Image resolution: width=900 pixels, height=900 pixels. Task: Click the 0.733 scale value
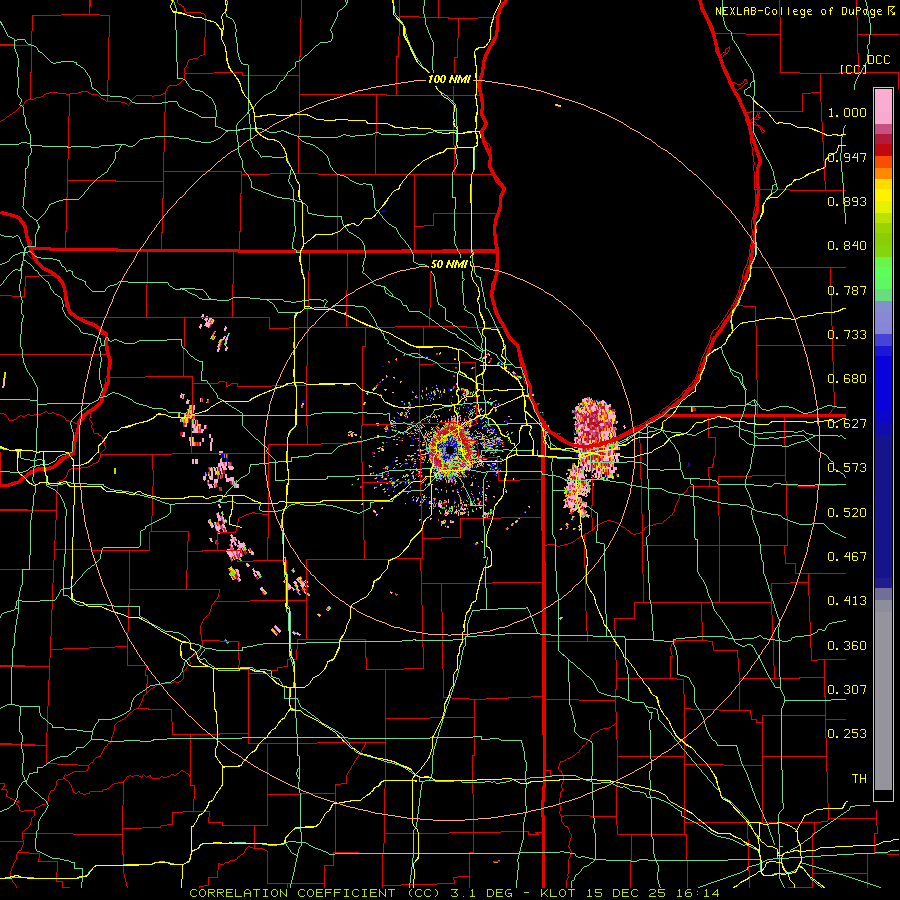pyautogui.click(x=847, y=335)
